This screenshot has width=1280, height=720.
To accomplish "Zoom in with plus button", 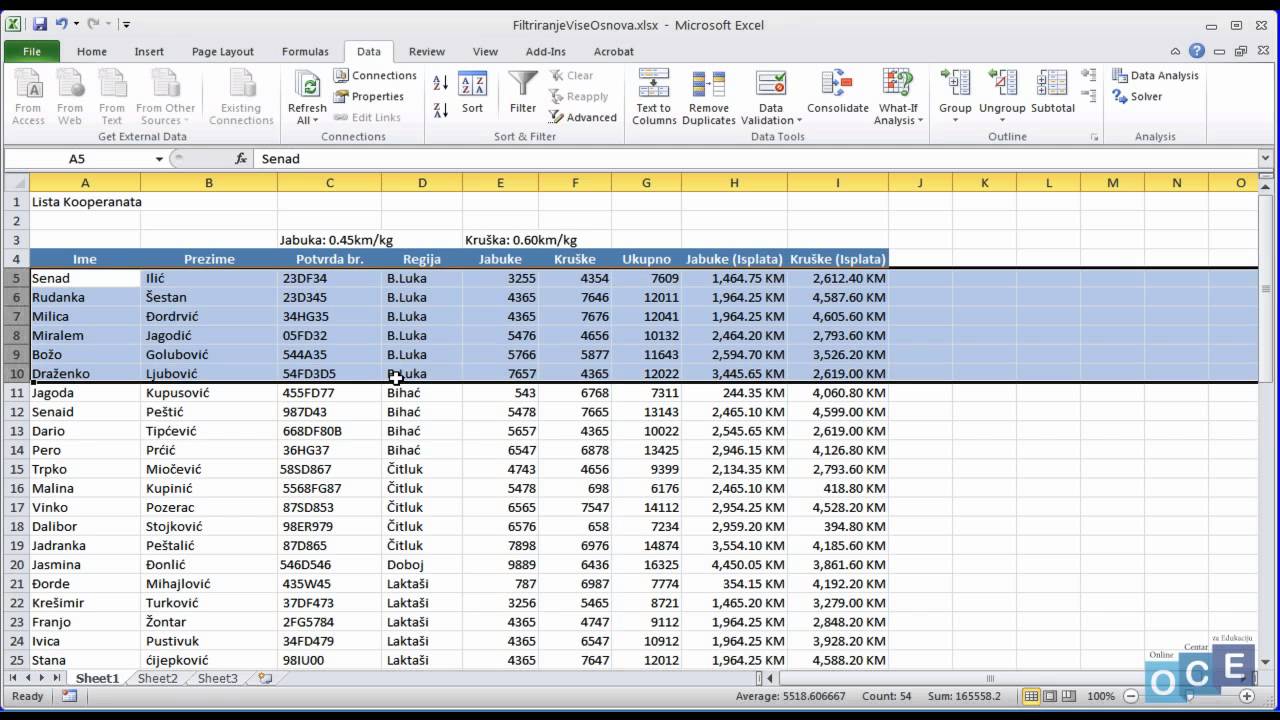I will (x=1246, y=696).
